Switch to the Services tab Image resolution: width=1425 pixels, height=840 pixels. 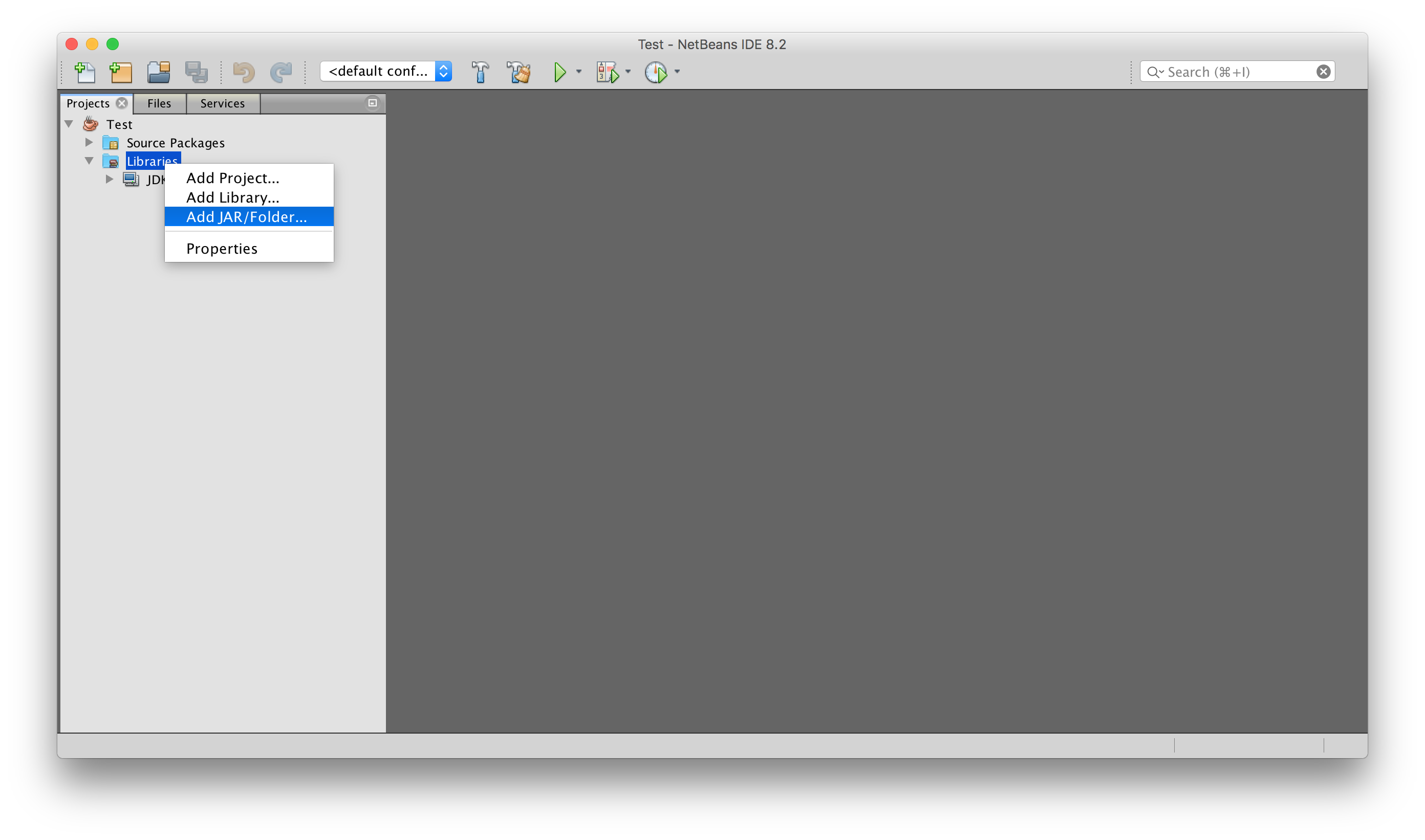(x=223, y=103)
